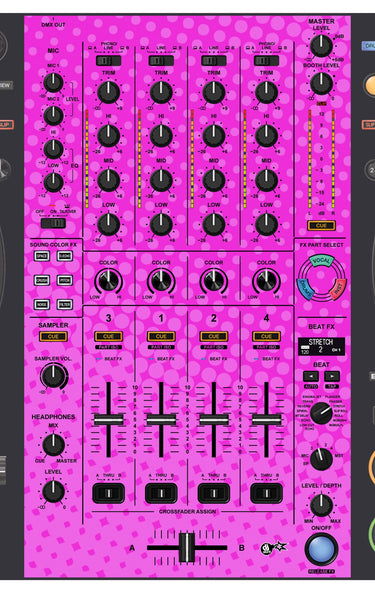Screen dimensions: 375x596
Task: Select DRUMS in FX Part Select ring
Action: pyautogui.click(x=305, y=289)
